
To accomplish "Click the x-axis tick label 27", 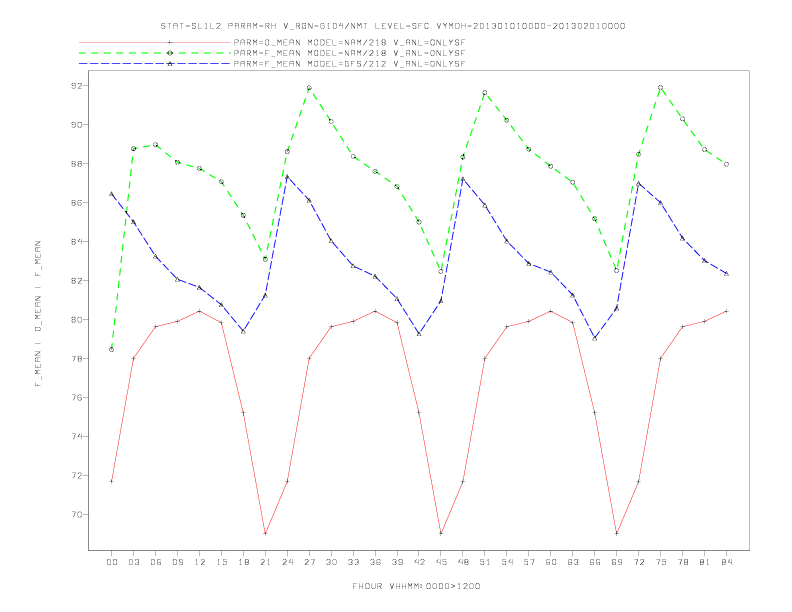I will tap(309, 562).
